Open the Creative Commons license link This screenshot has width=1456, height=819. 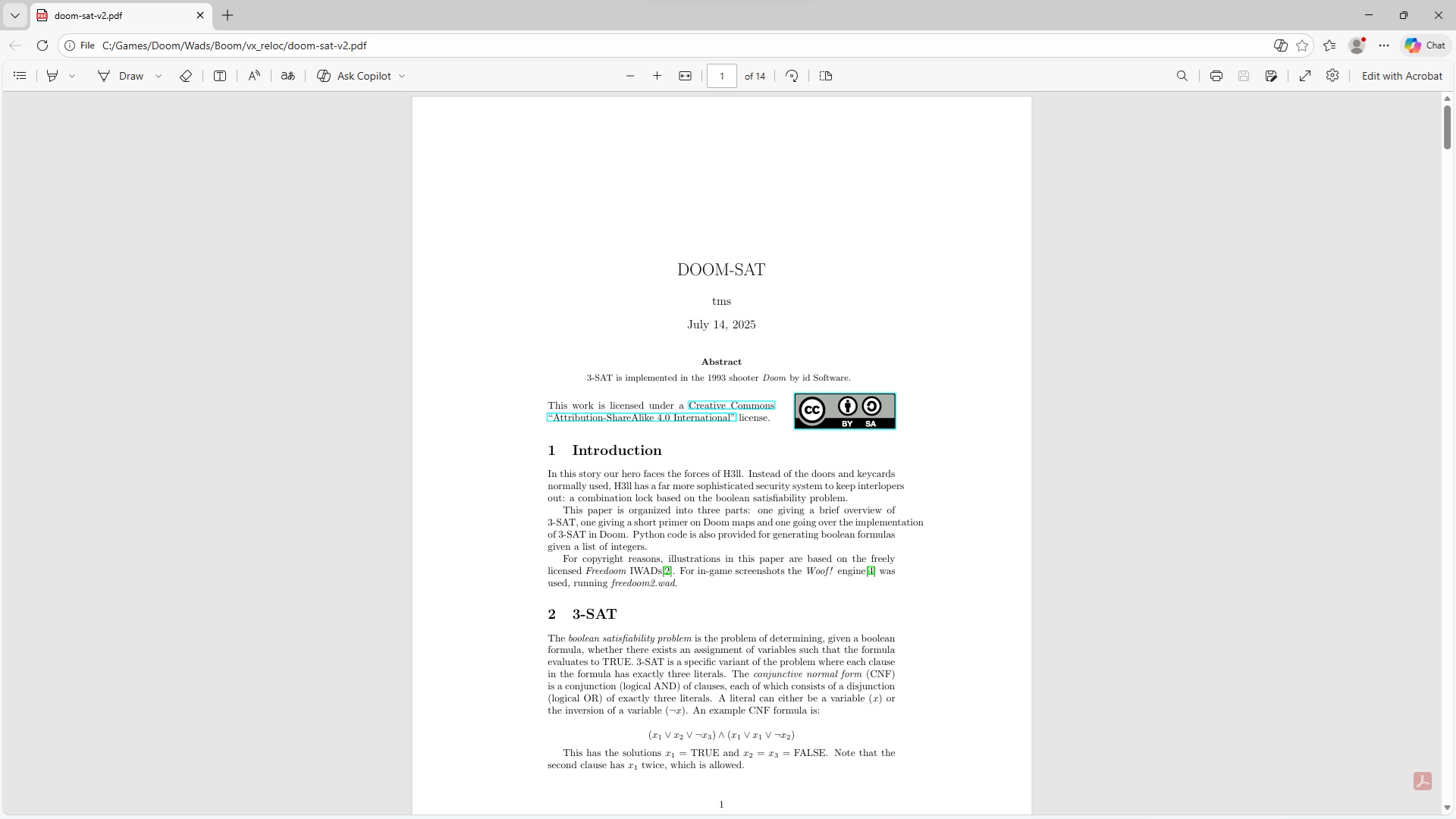731,406
